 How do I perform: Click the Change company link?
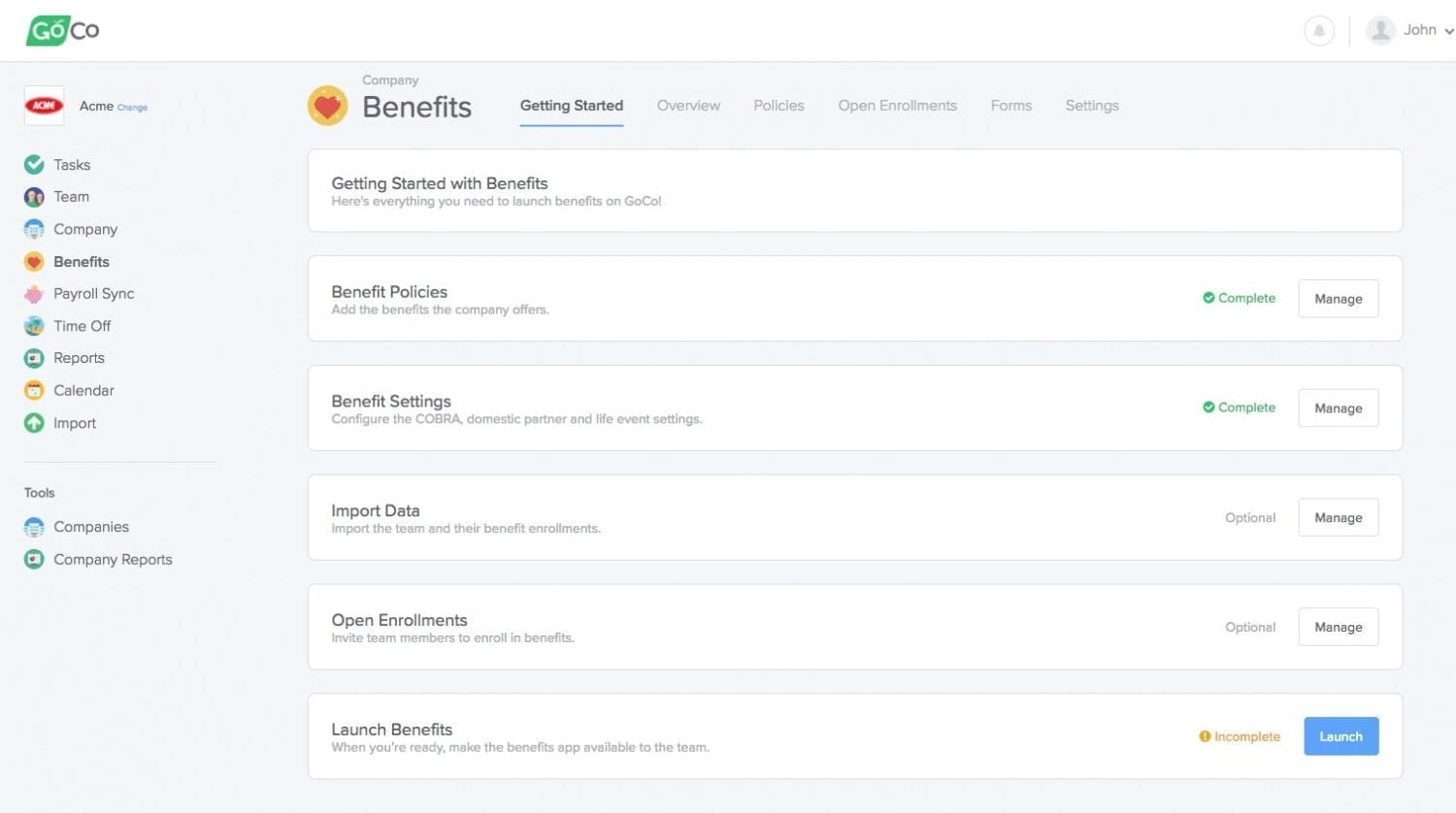point(132,108)
